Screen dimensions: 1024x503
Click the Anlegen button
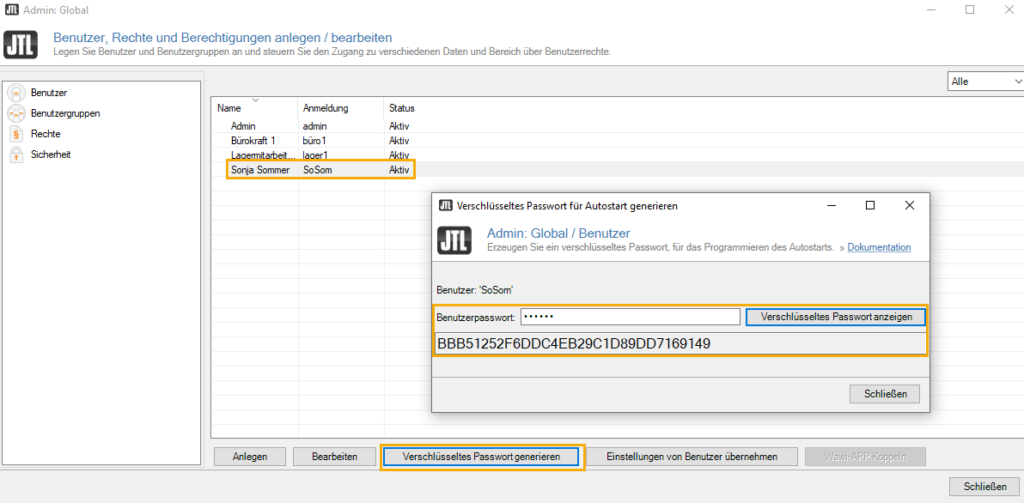point(249,457)
